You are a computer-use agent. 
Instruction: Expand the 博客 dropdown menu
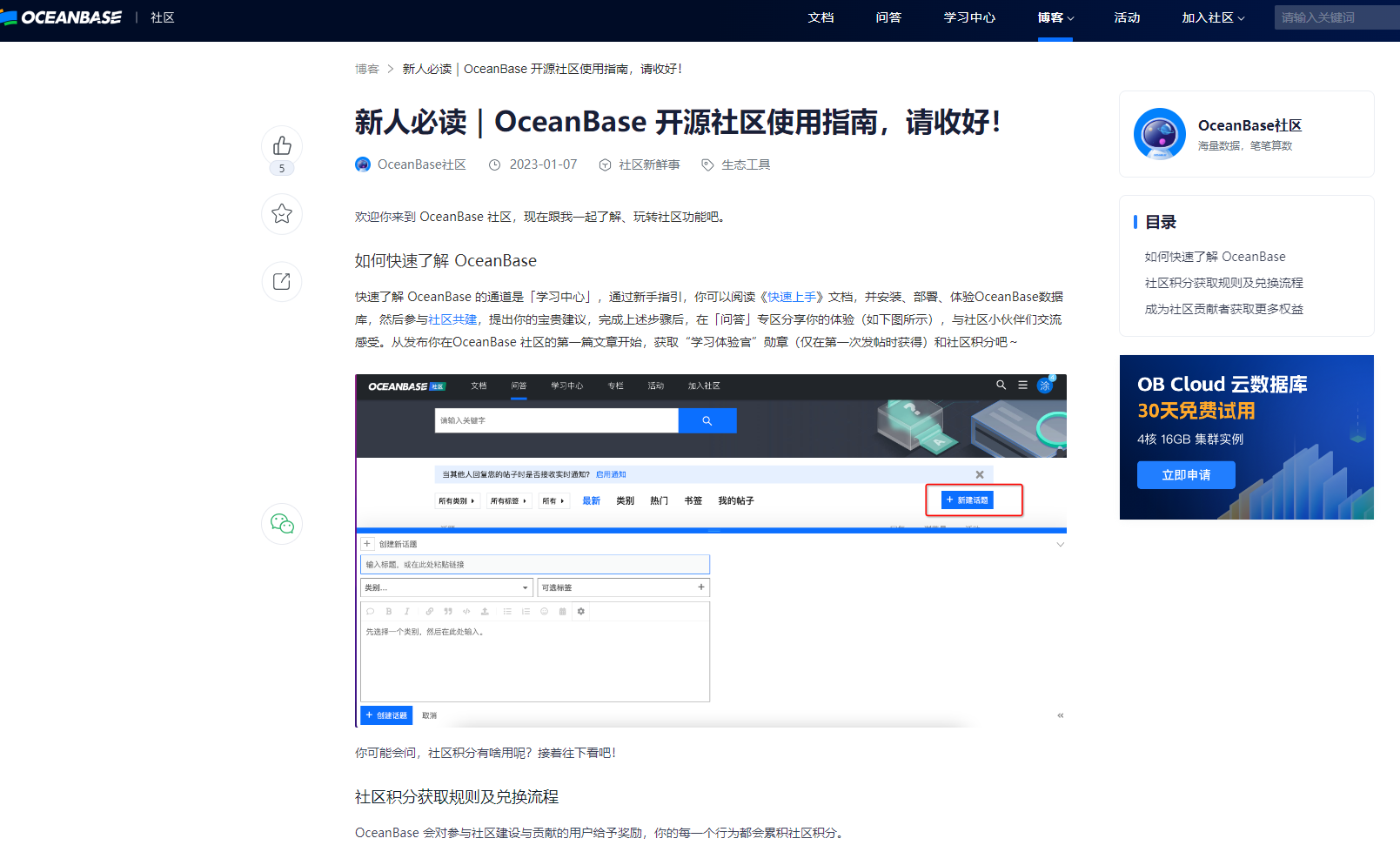[x=1055, y=17]
